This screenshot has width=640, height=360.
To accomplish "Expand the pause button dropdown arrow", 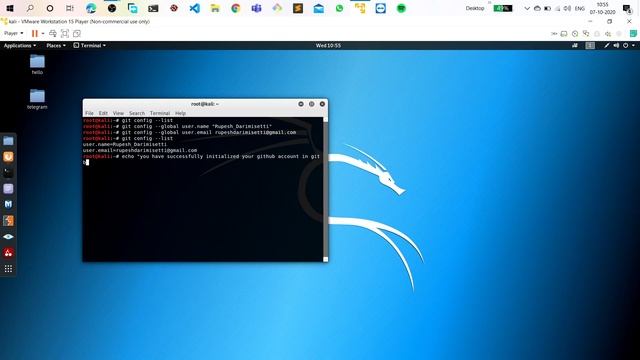I will 43,33.
